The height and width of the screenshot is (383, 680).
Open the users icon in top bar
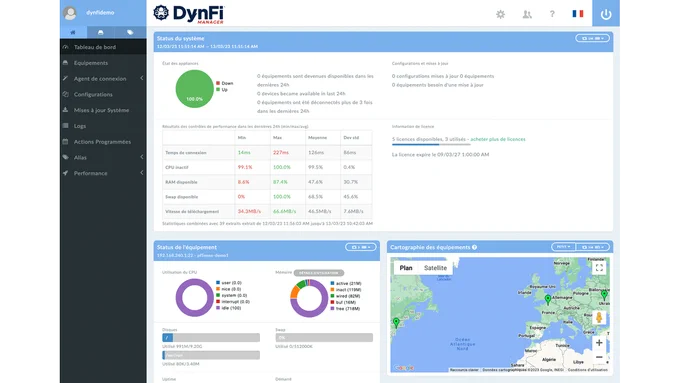point(527,14)
